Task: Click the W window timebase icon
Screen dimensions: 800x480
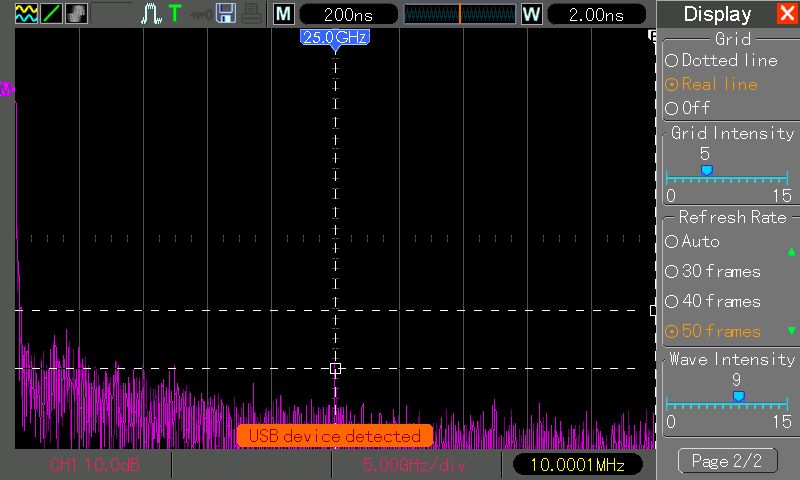Action: [x=531, y=14]
